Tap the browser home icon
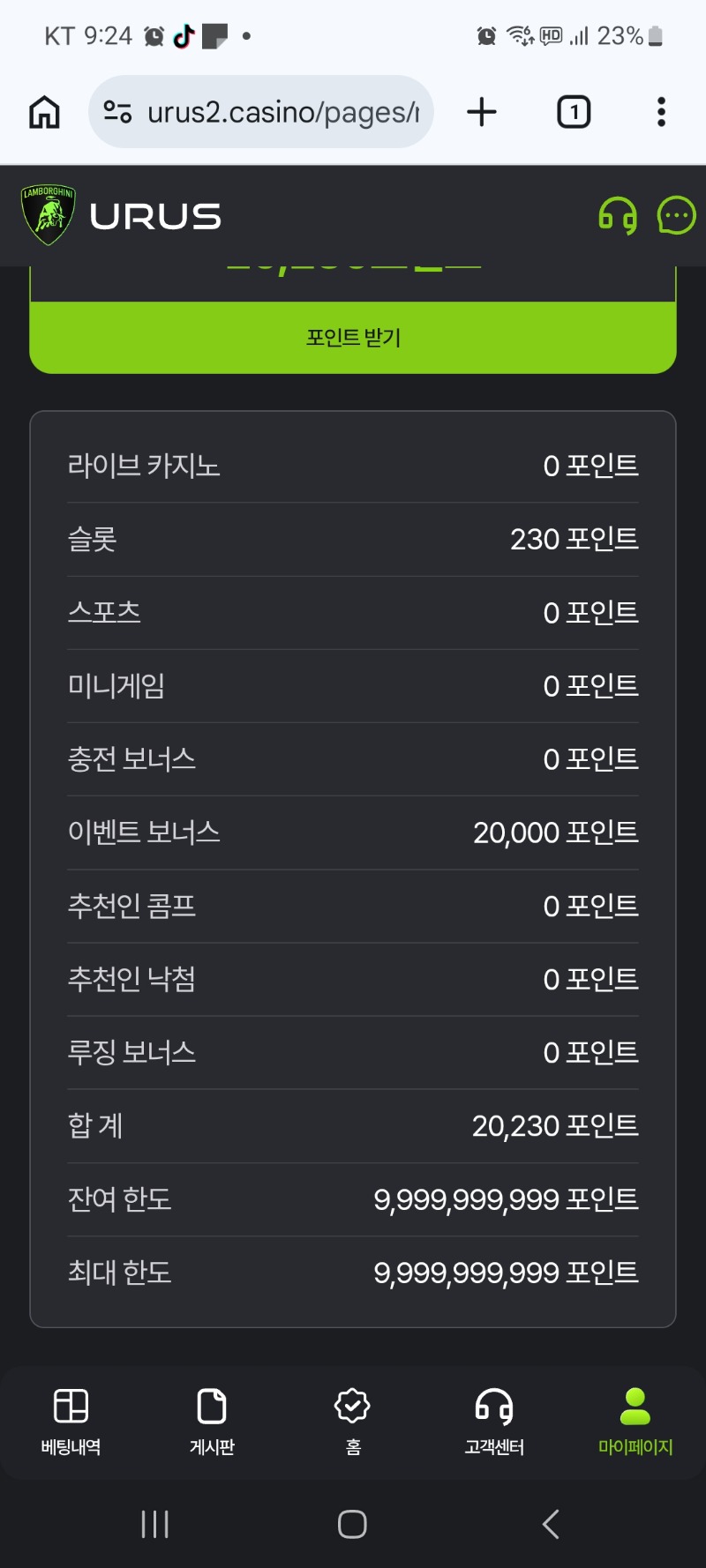 tap(44, 113)
